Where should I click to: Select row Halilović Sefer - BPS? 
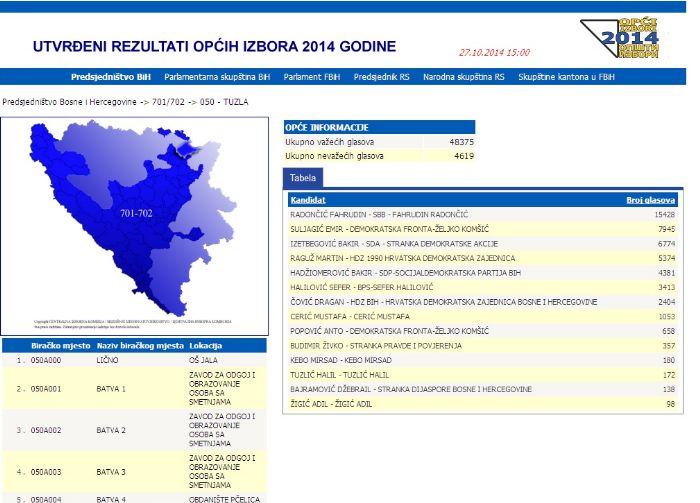483,287
